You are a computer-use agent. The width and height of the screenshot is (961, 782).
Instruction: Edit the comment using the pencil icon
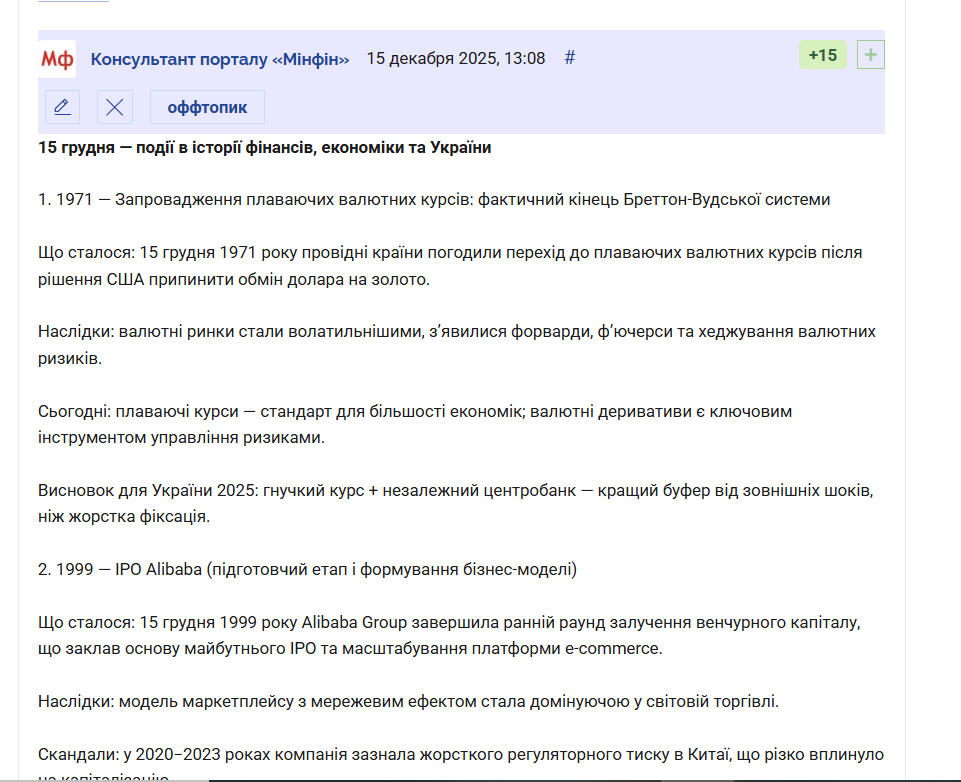63,107
